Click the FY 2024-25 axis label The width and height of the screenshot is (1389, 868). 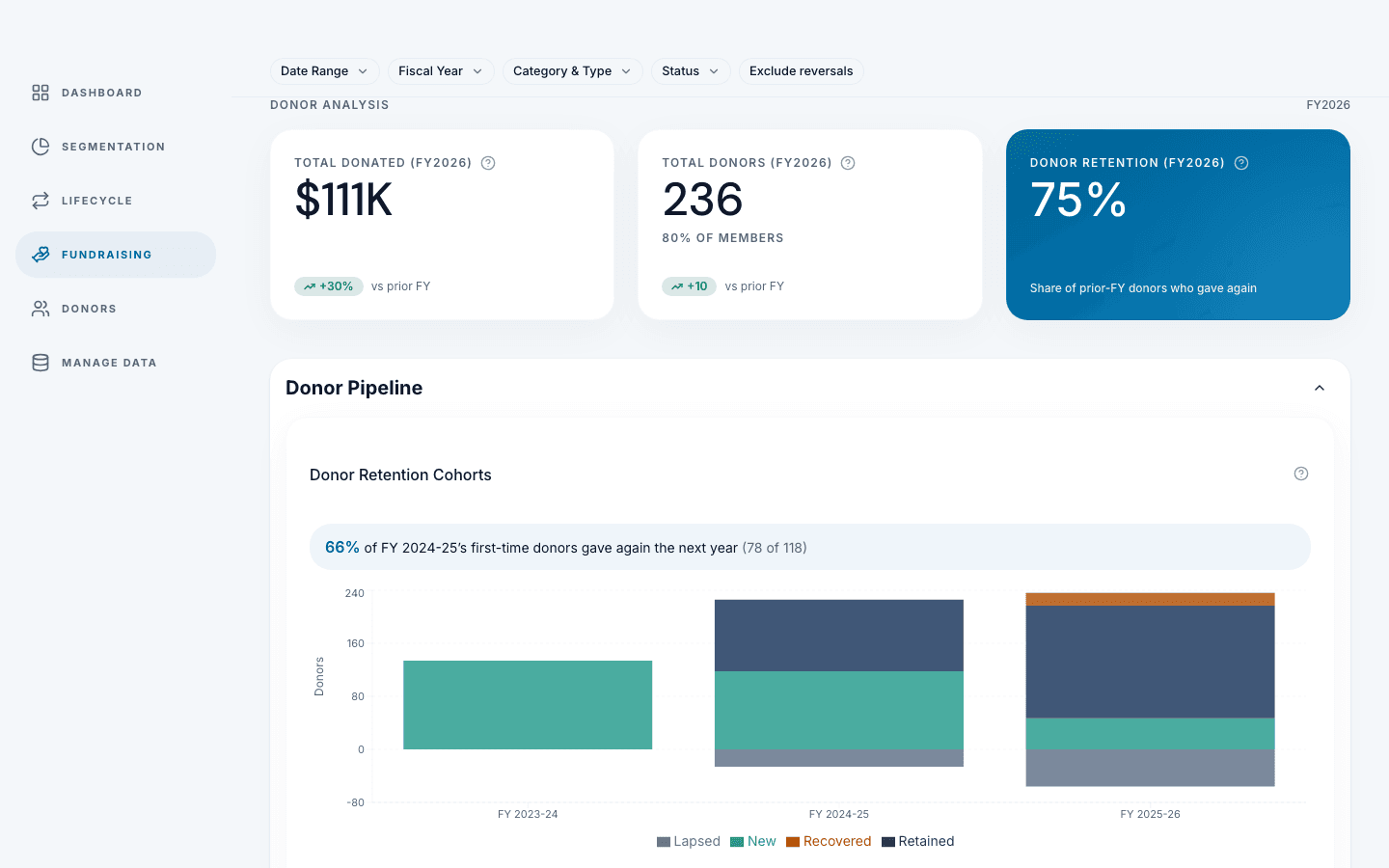[839, 814]
